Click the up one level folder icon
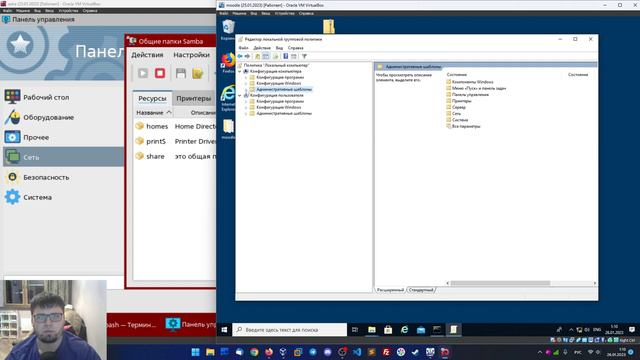Screen dimensions: 640x360 (257, 56)
